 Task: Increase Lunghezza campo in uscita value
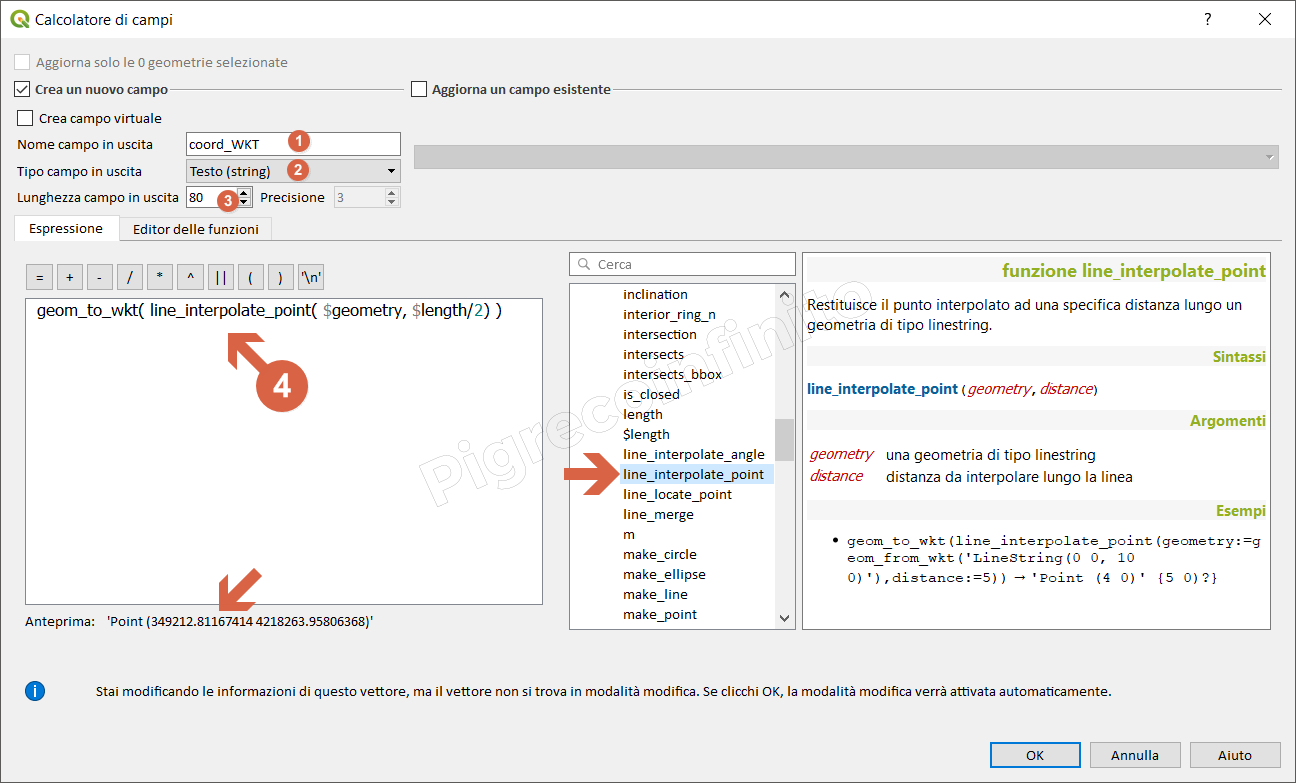point(244,192)
